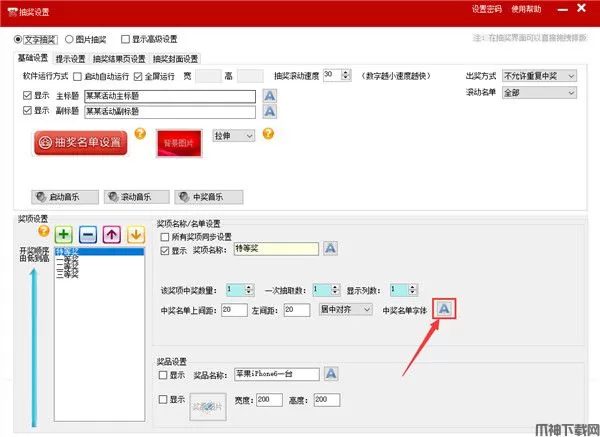Open the 出奖方式 dropdown
The width and height of the screenshot is (600, 437).
tap(539, 76)
